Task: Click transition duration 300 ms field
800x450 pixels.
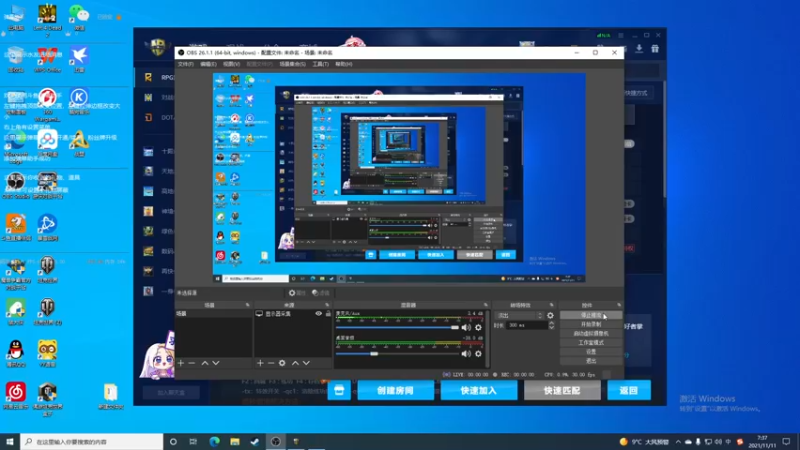Action: click(527, 325)
